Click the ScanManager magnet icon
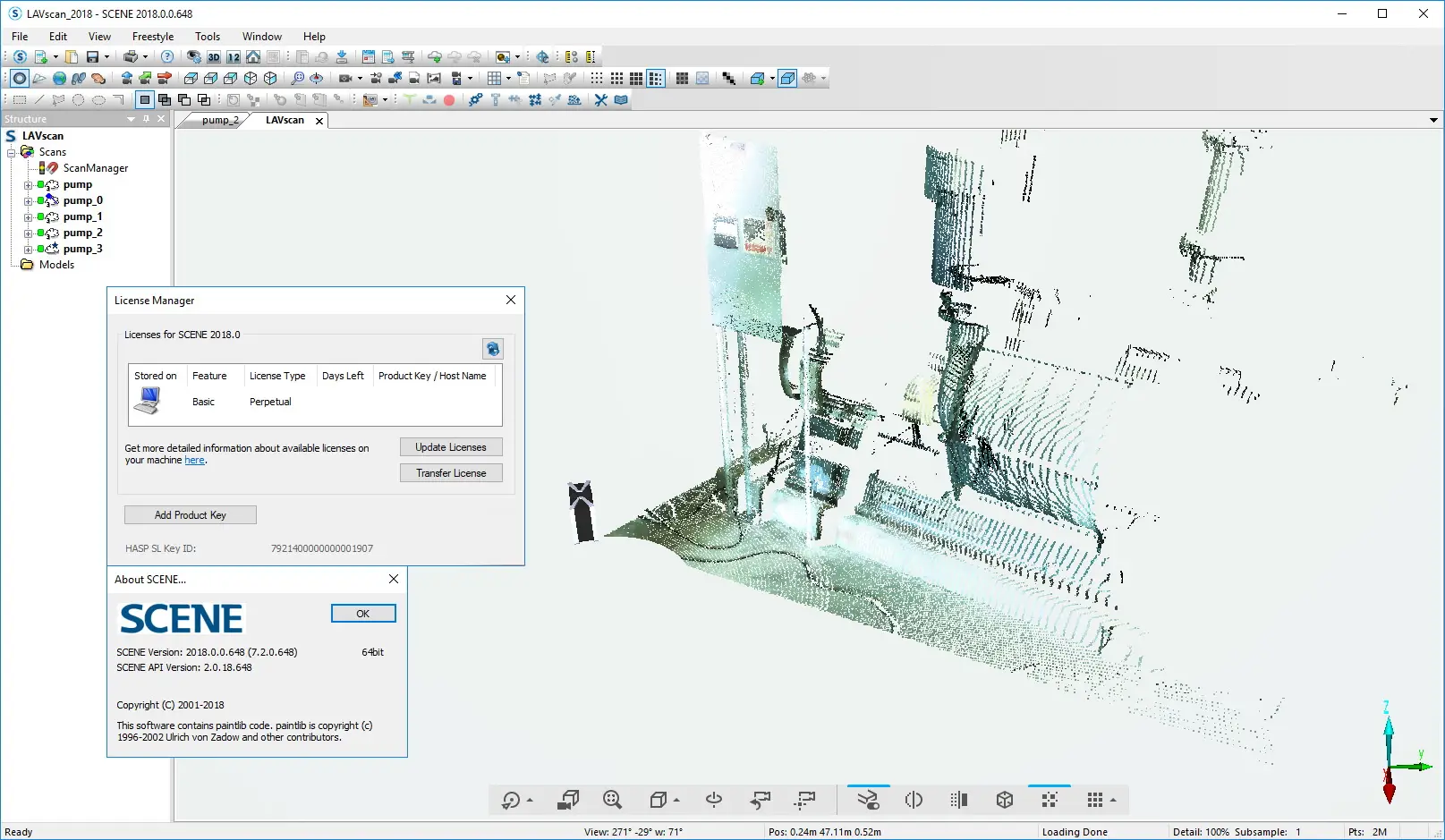 click(52, 168)
